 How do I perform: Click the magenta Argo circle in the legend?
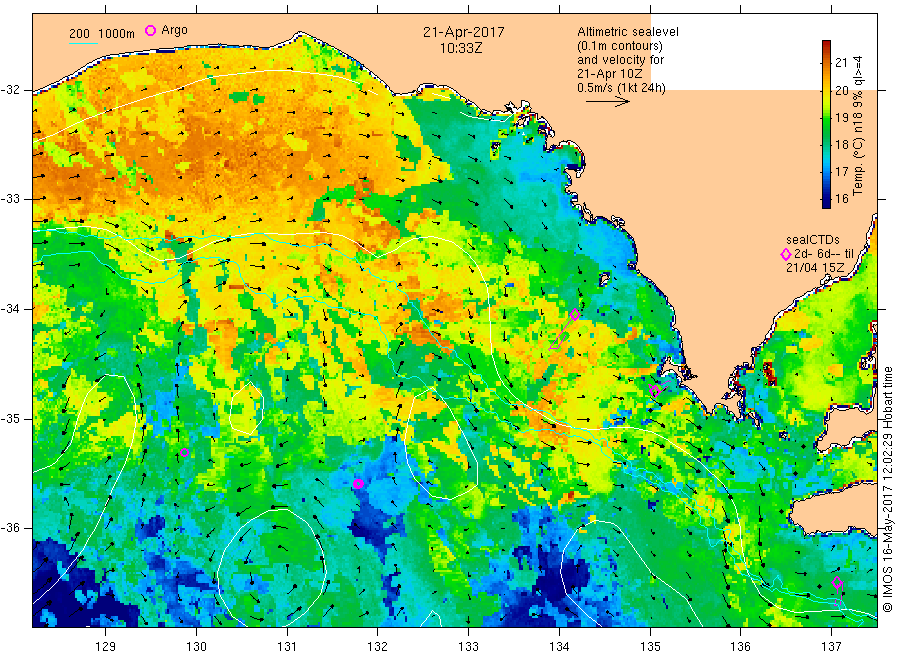point(150,30)
